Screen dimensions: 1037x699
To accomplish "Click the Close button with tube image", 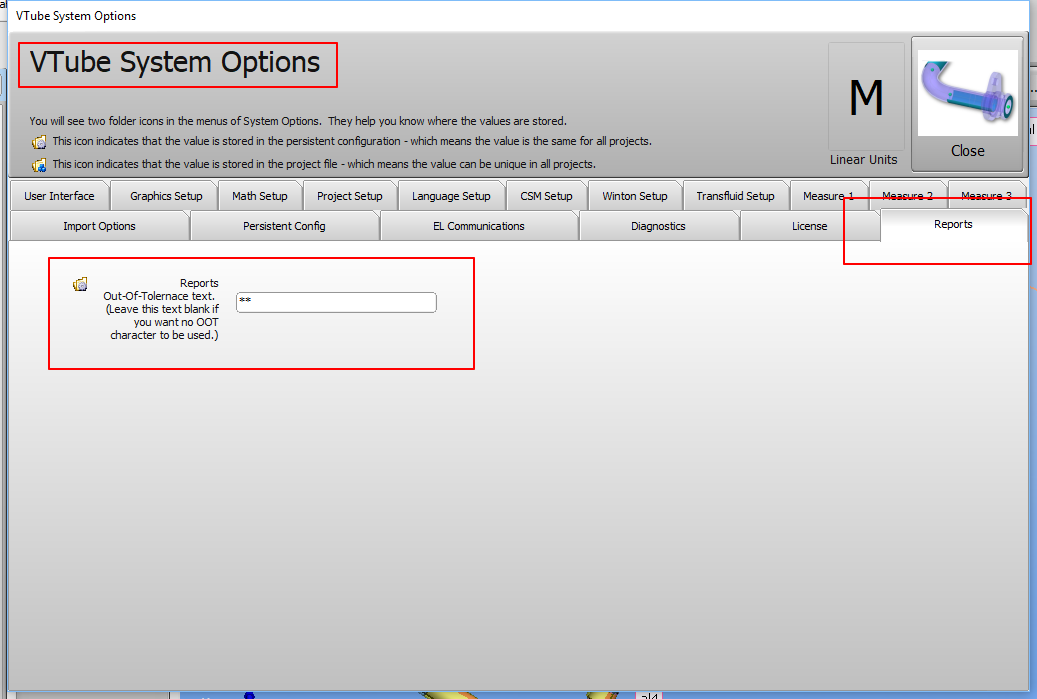I will click(x=967, y=104).
